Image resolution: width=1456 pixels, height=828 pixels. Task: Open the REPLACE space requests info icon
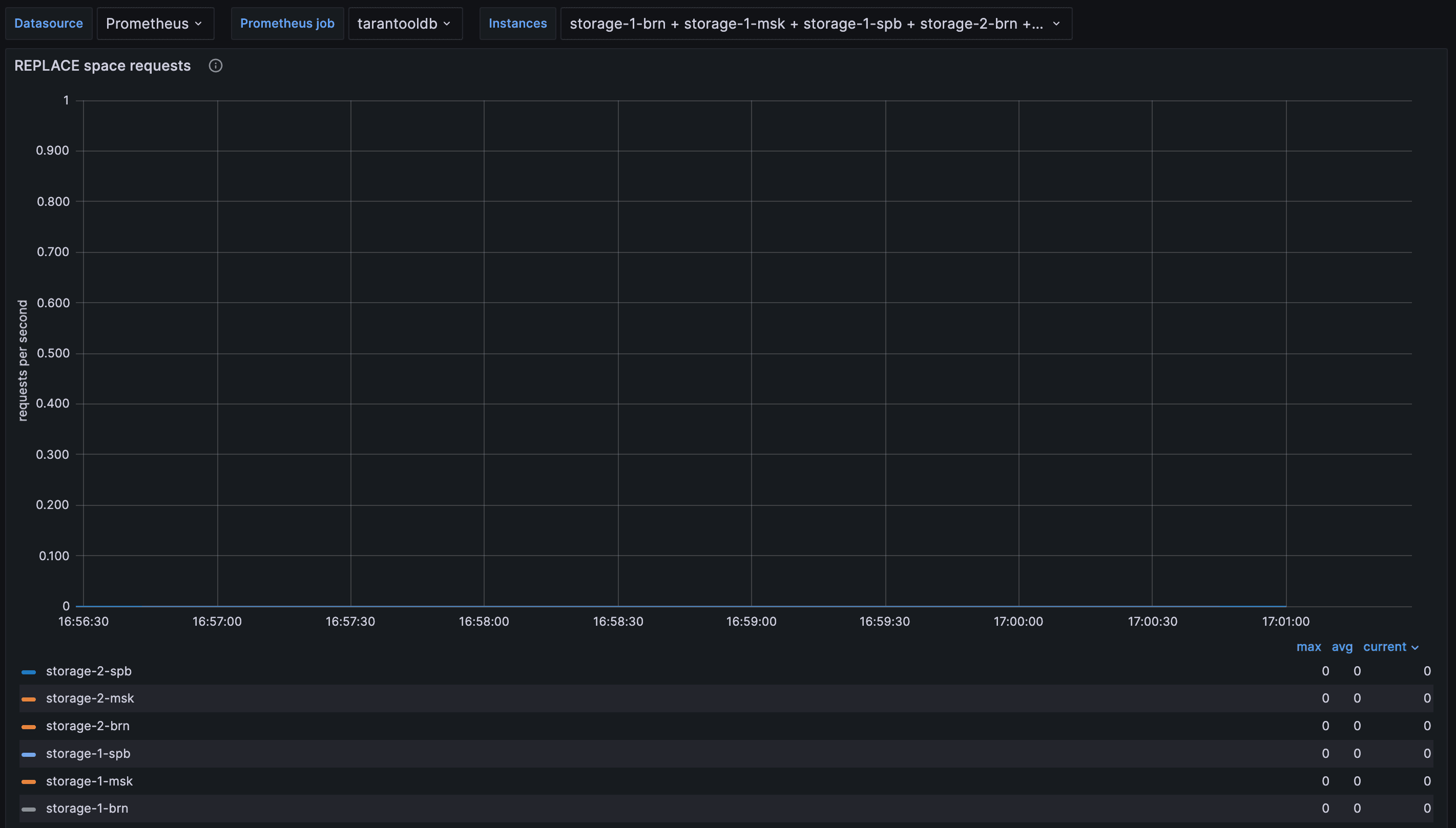[215, 66]
